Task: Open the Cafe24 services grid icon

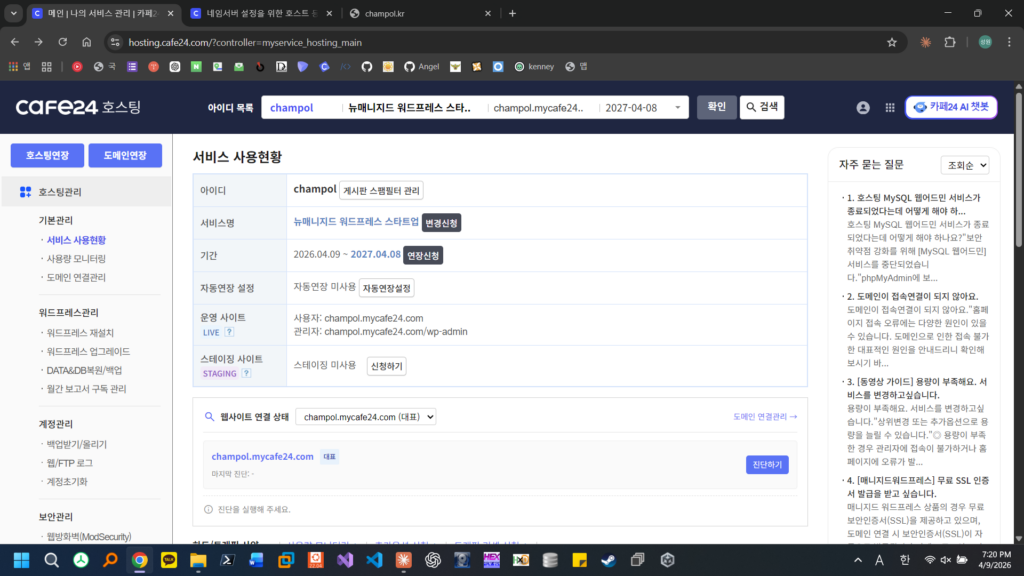Action: (x=889, y=108)
